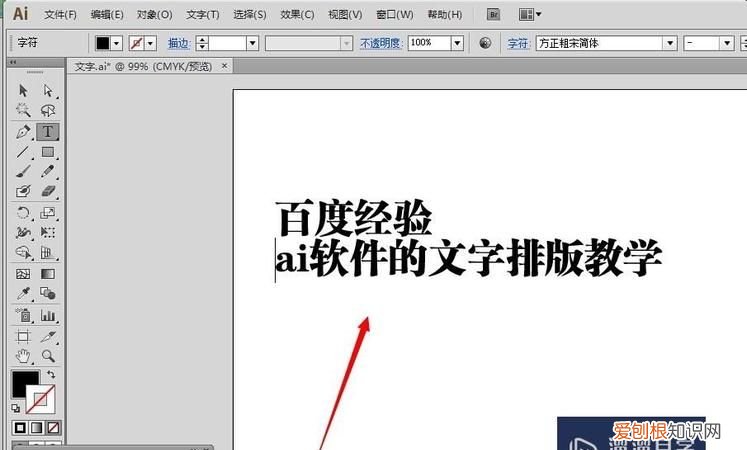Viewport: 747px width, 450px height.
Task: Open the 窗口(W) menu
Action: tap(394, 15)
